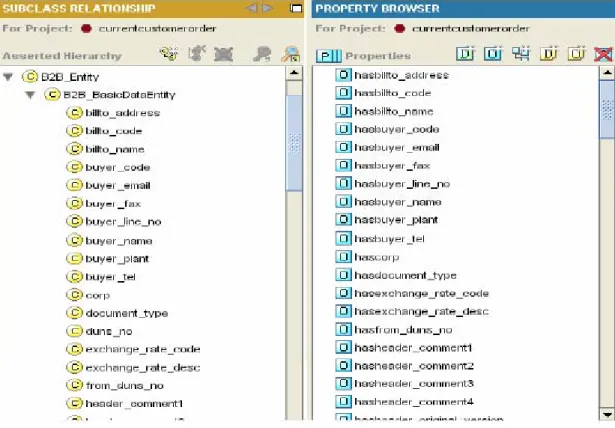The height and width of the screenshot is (428, 615).
Task: Click the magnifying glass Find class icon
Action: [x=291, y=54]
